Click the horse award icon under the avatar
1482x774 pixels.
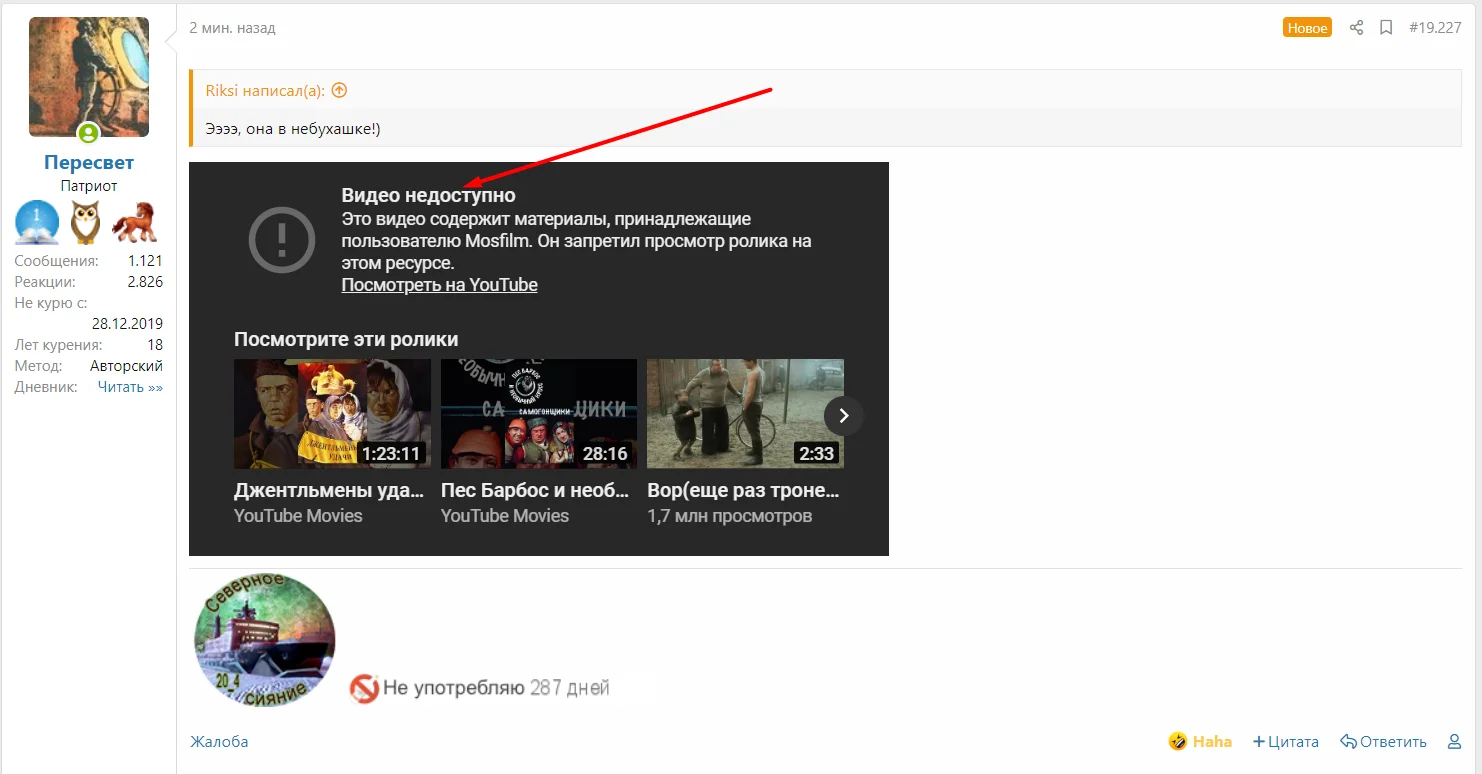134,222
